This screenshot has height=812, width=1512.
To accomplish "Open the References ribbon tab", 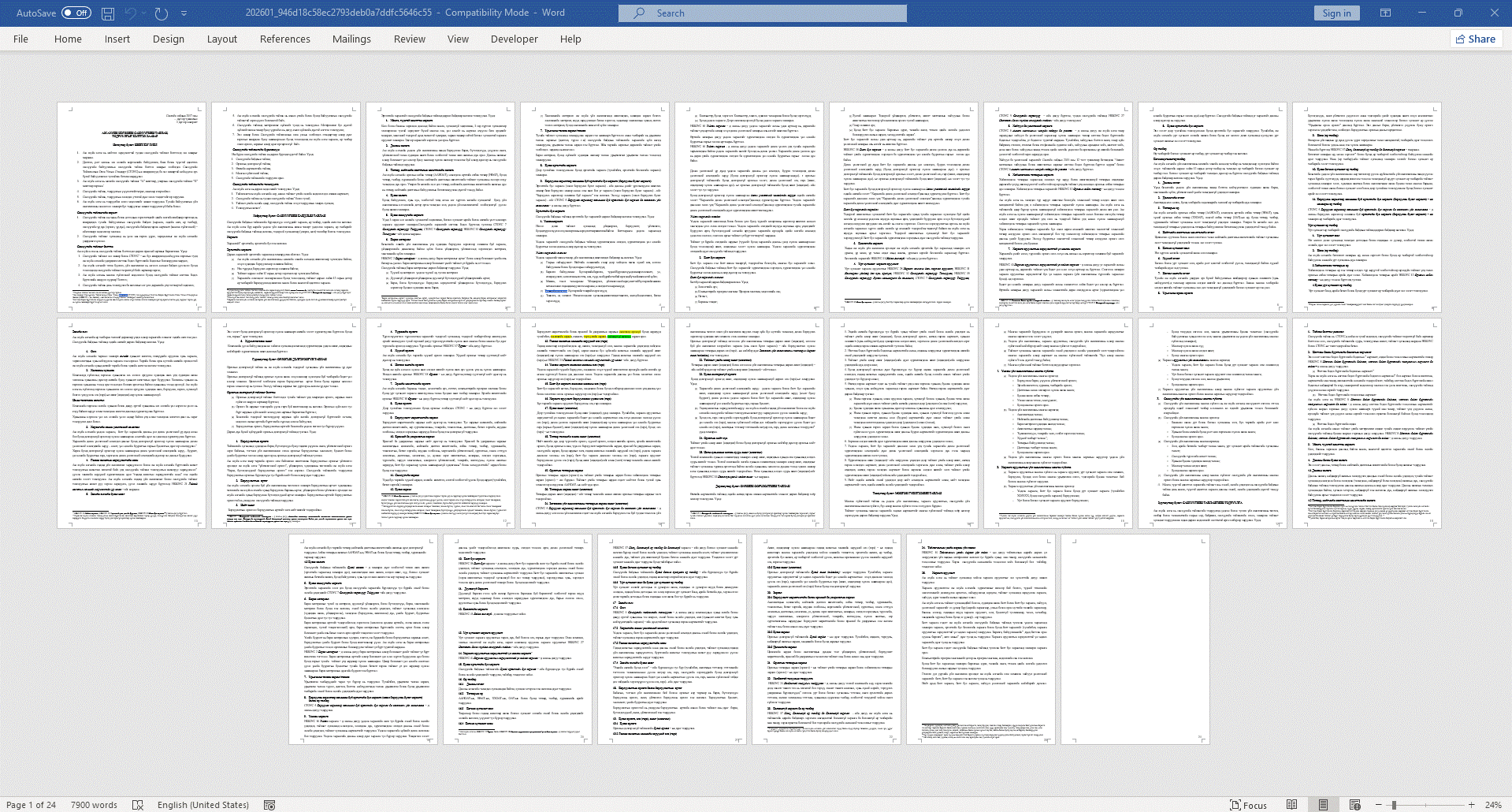I will point(284,39).
